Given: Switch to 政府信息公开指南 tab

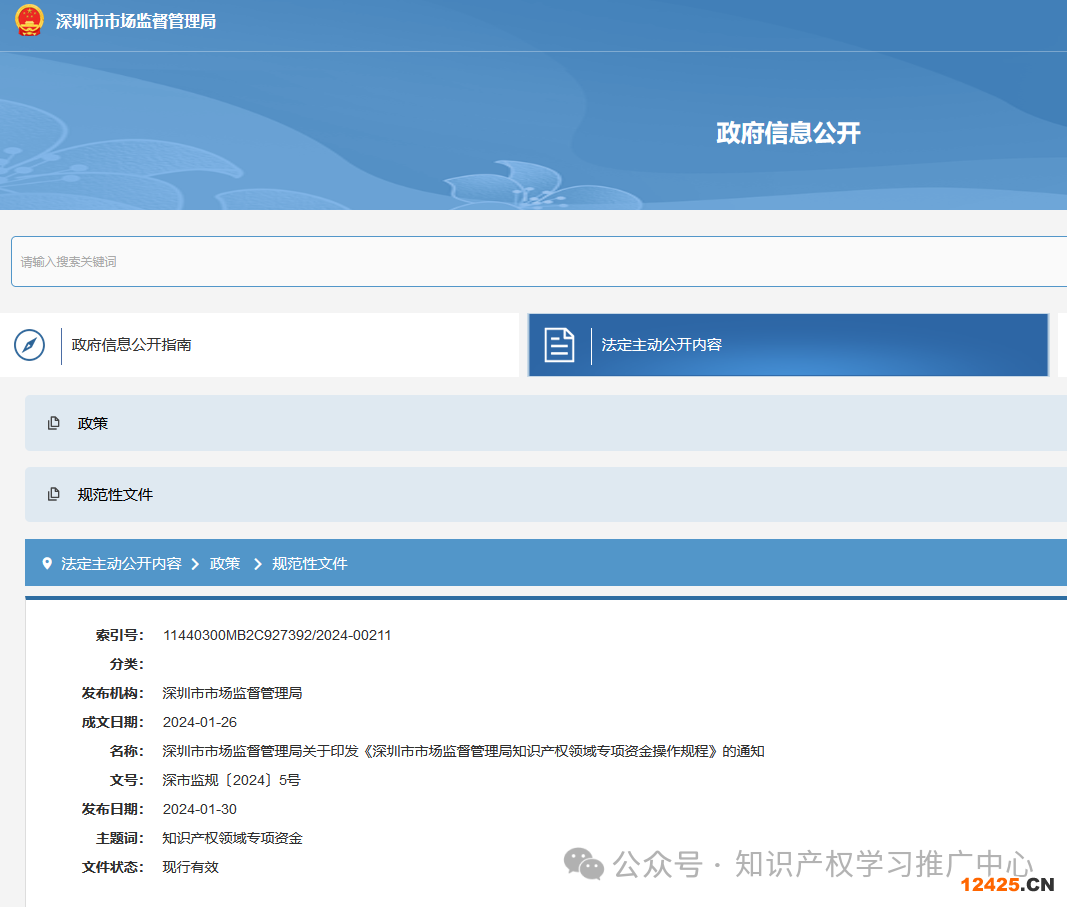Looking at the screenshot, I should [259, 345].
